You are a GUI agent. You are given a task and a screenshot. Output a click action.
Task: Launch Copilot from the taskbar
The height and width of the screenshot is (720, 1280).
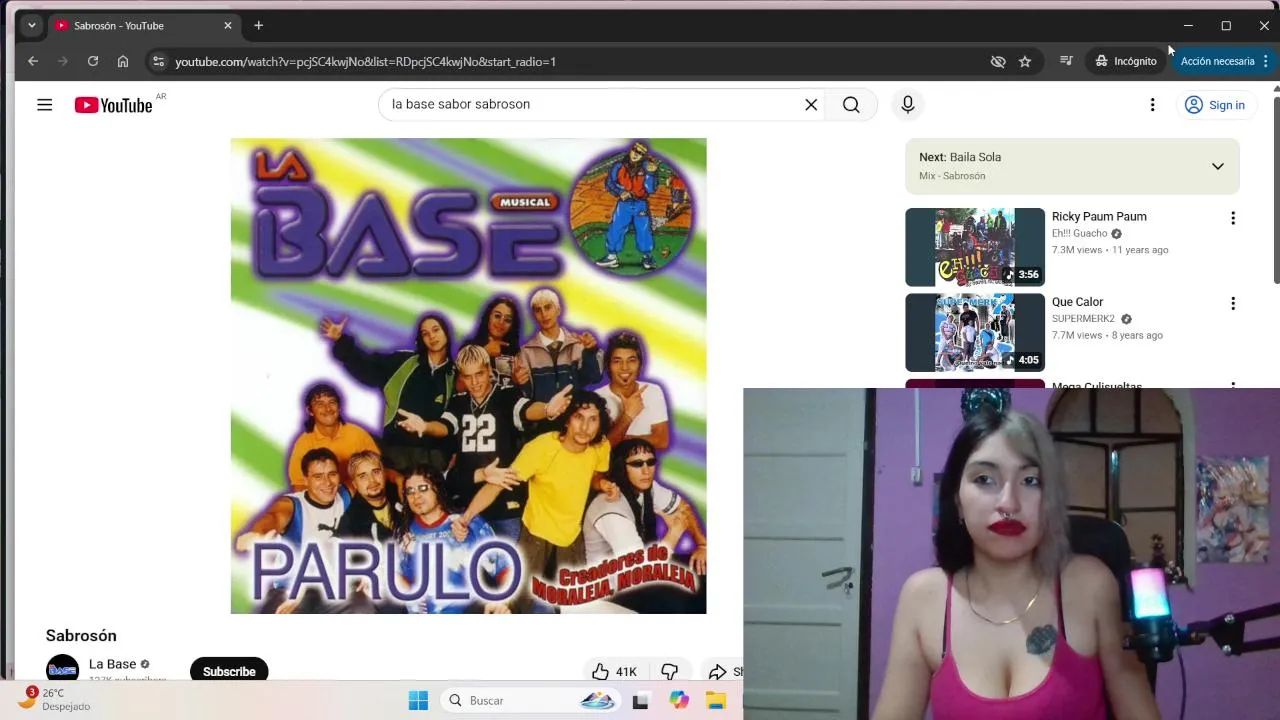(679, 700)
